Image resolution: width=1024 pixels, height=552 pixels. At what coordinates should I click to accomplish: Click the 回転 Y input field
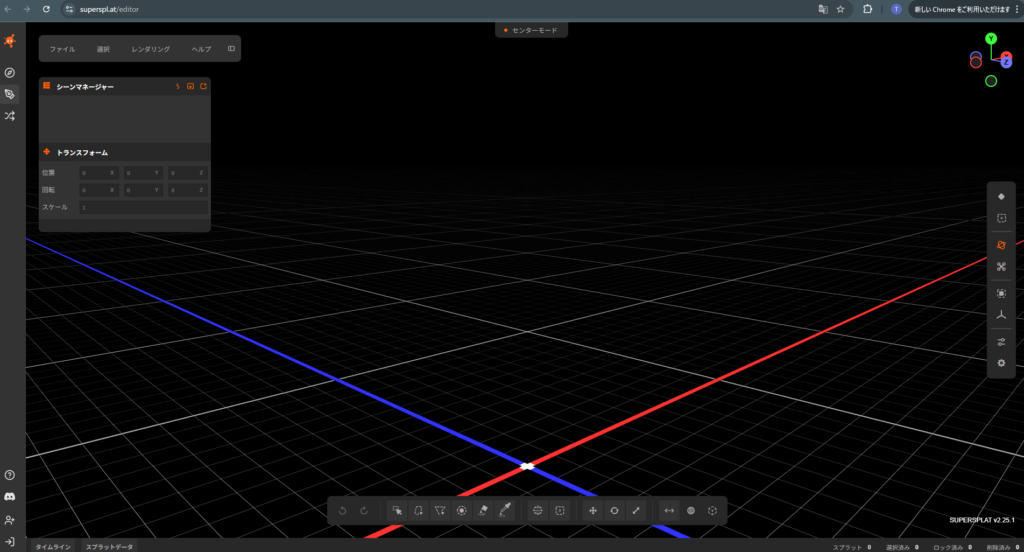click(x=144, y=190)
